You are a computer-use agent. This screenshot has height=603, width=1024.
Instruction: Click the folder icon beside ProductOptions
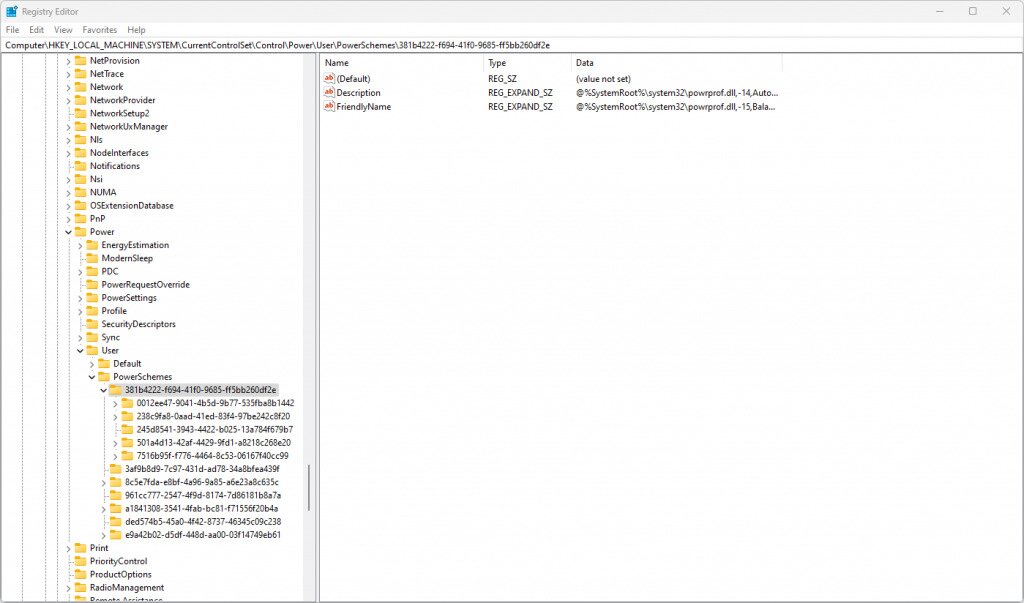point(81,575)
